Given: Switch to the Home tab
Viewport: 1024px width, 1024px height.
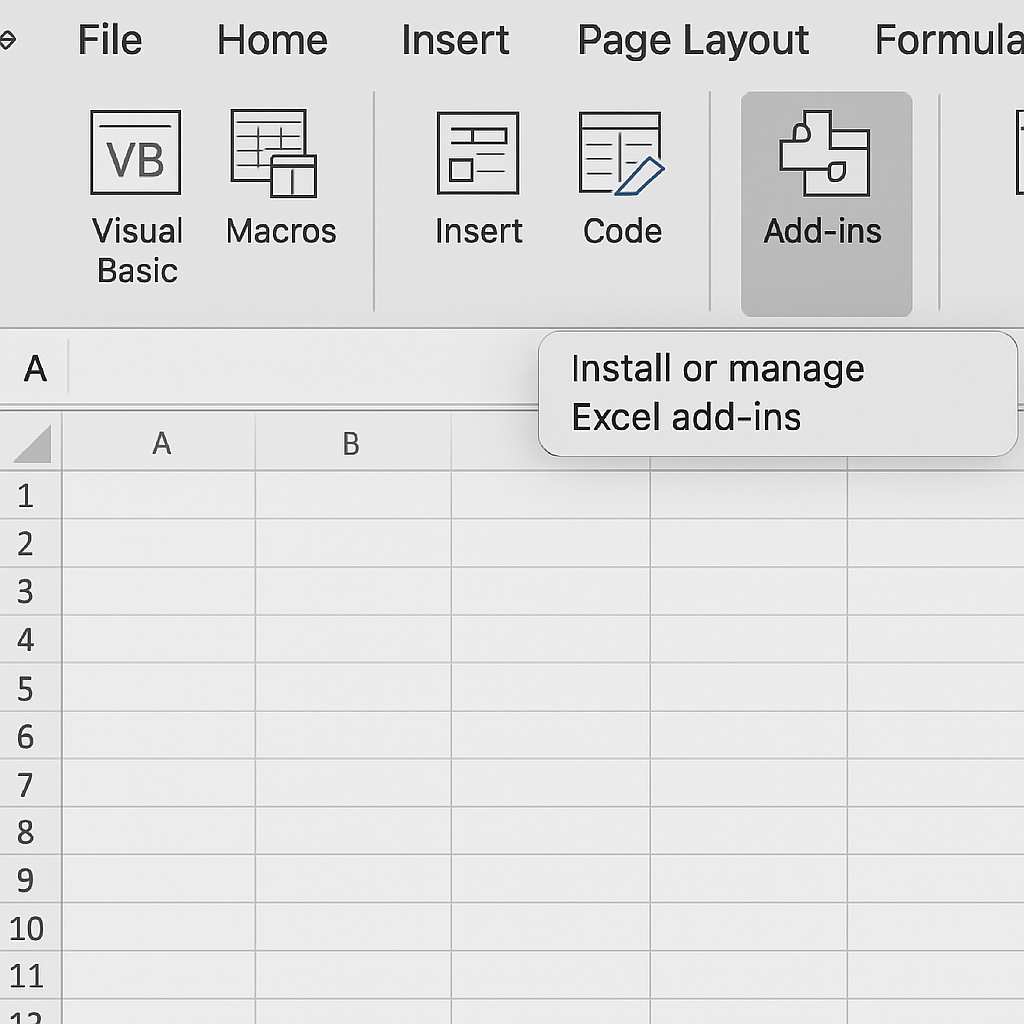Looking at the screenshot, I should pyautogui.click(x=272, y=40).
